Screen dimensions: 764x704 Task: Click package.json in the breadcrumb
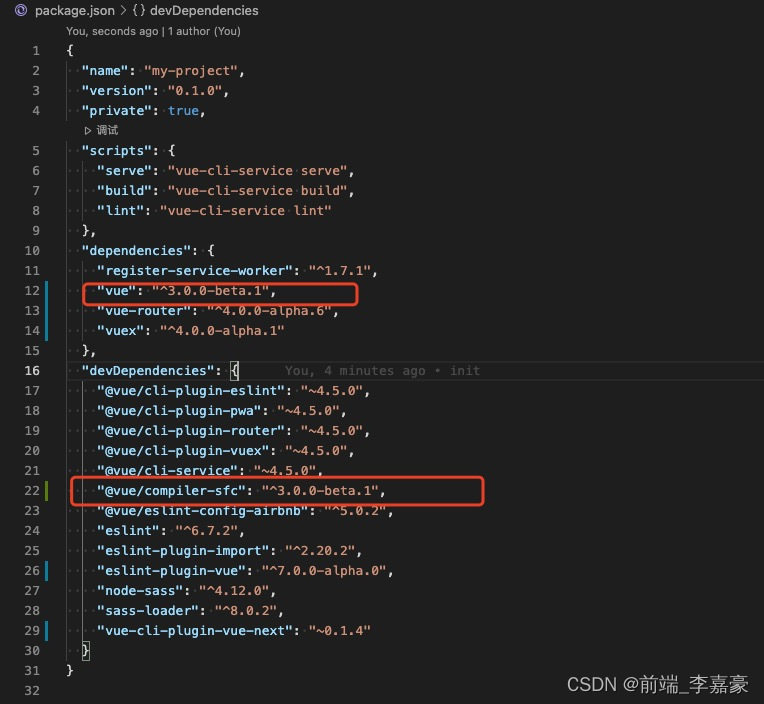[75, 11]
